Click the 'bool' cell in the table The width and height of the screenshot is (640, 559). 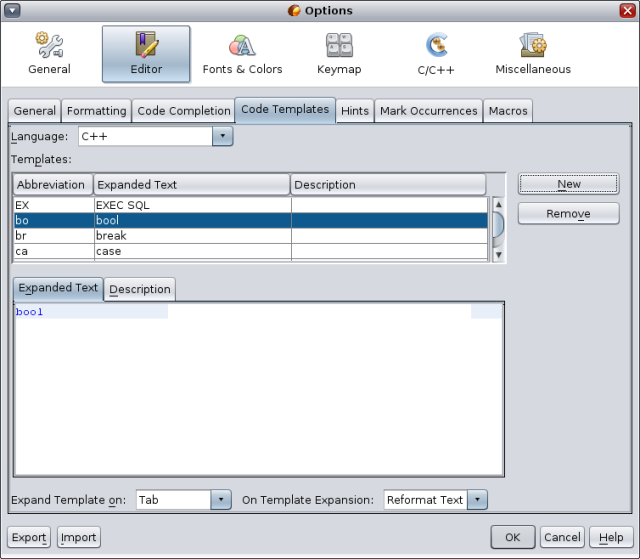click(x=193, y=220)
